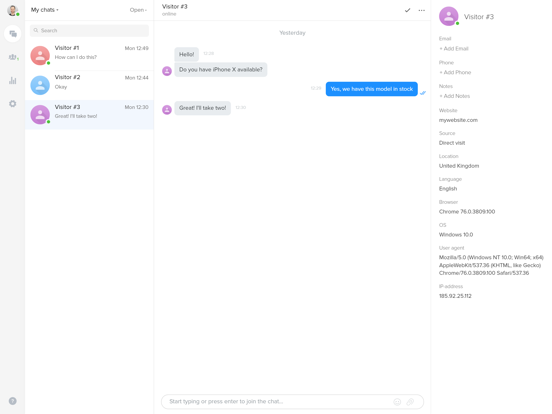Open the Visitor #1 conversation
The width and height of the screenshot is (552, 414).
[x=89, y=55]
